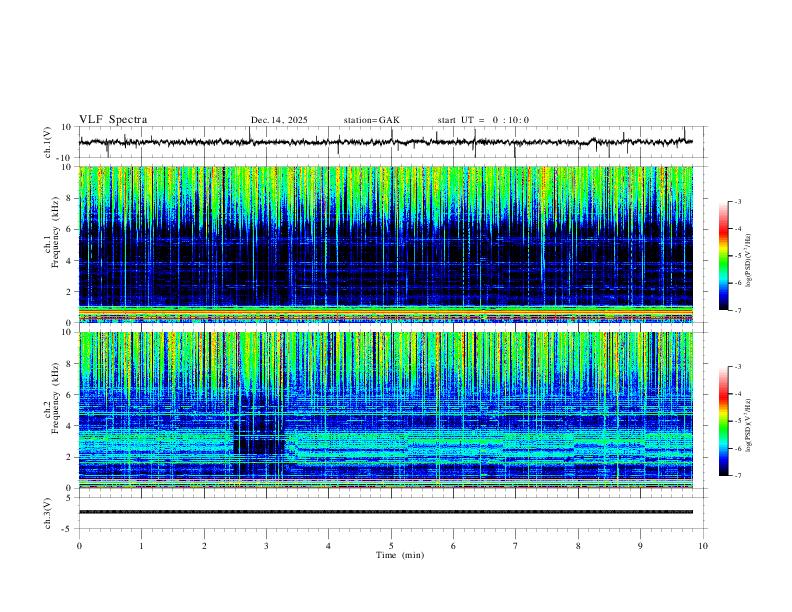Select the date text "Dec. 14, 2025"
Screen dimensions: 792x612
tap(279, 120)
